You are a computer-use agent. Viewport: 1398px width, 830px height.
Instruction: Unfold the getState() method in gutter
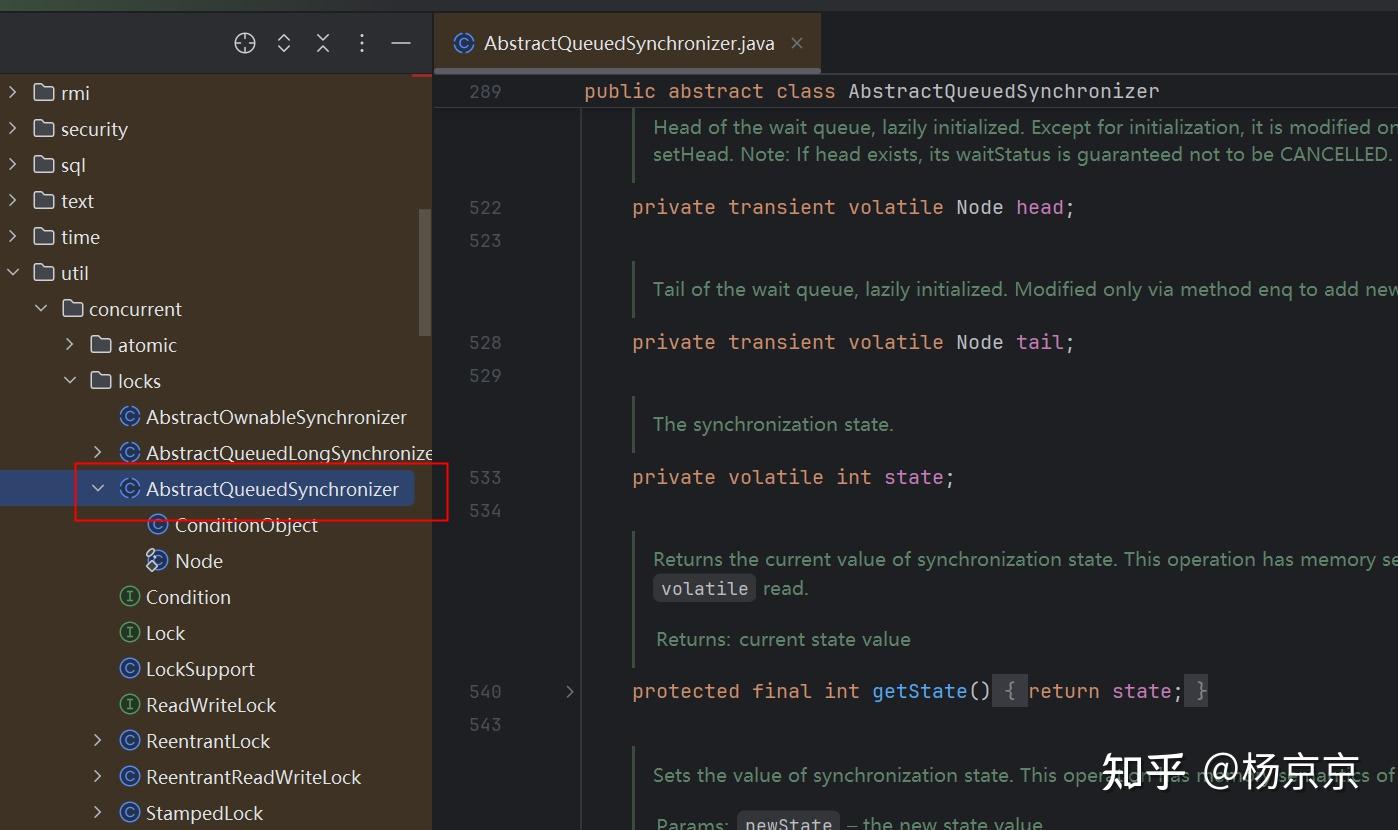570,691
